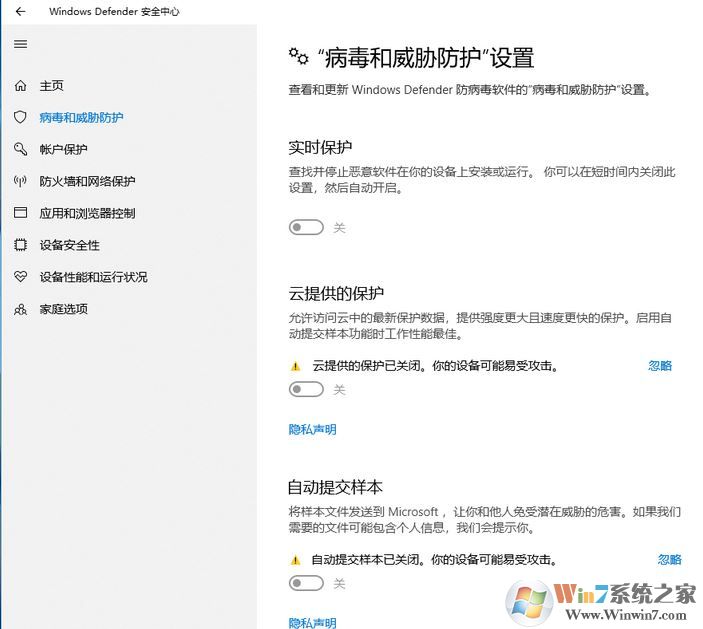Open 家庭选项 page

(63, 309)
